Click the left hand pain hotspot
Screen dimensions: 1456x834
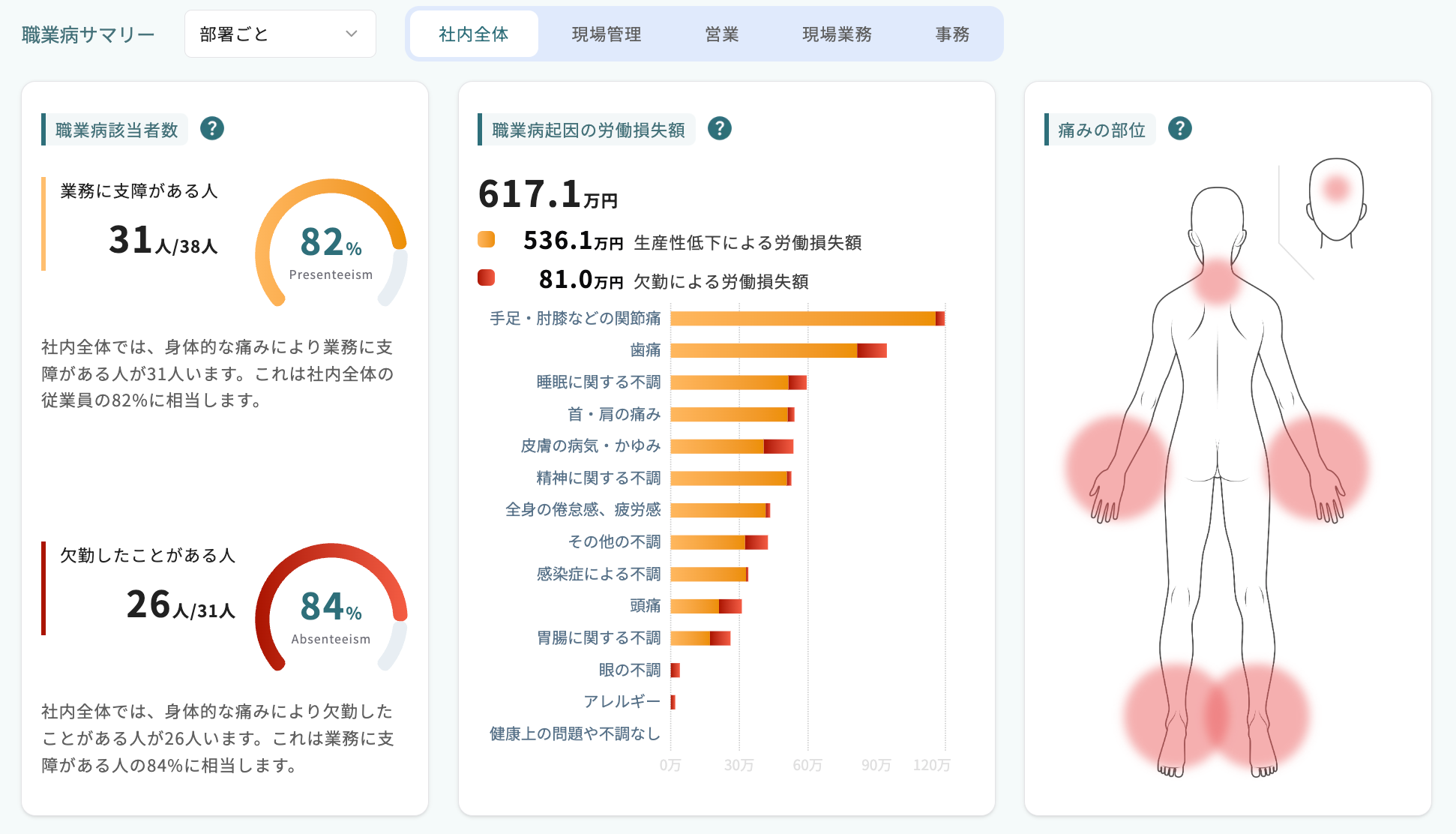click(1117, 466)
